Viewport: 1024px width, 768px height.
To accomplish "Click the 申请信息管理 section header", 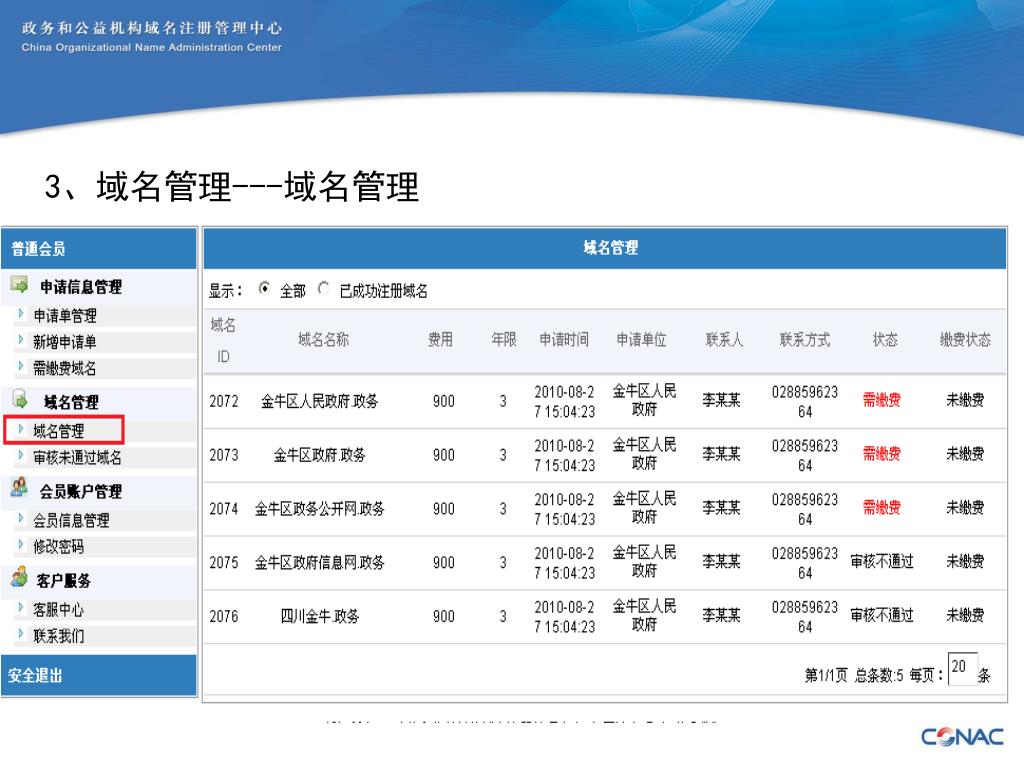I will (x=81, y=287).
